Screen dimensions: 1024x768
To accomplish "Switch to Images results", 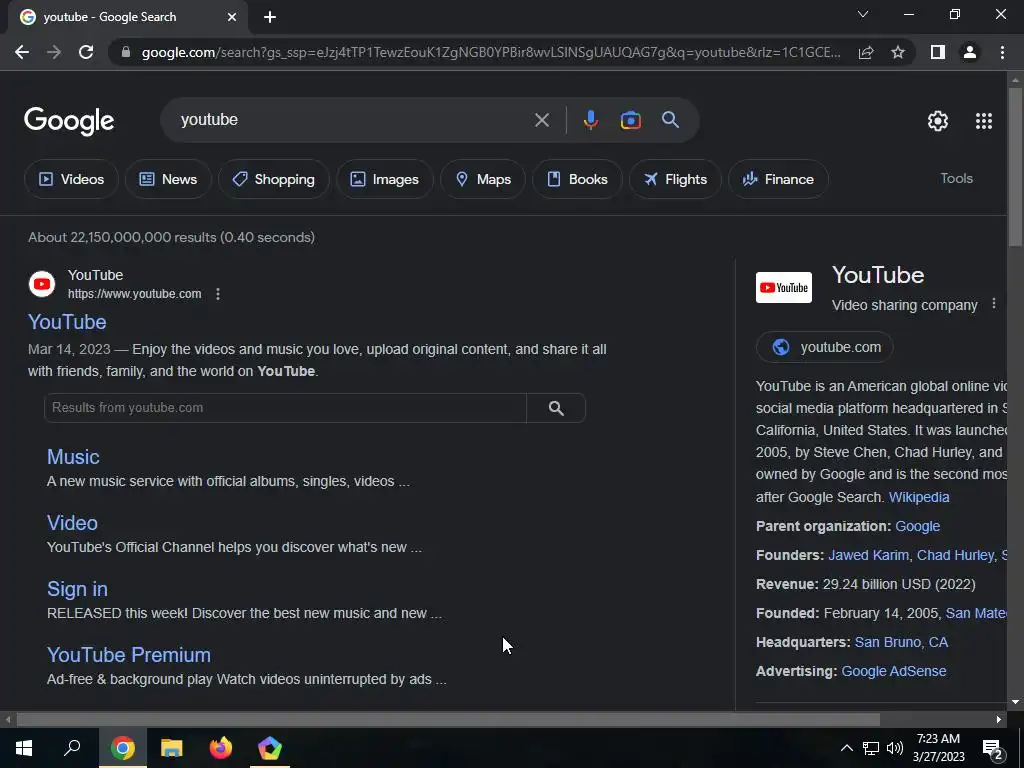I will pyautogui.click(x=385, y=179).
